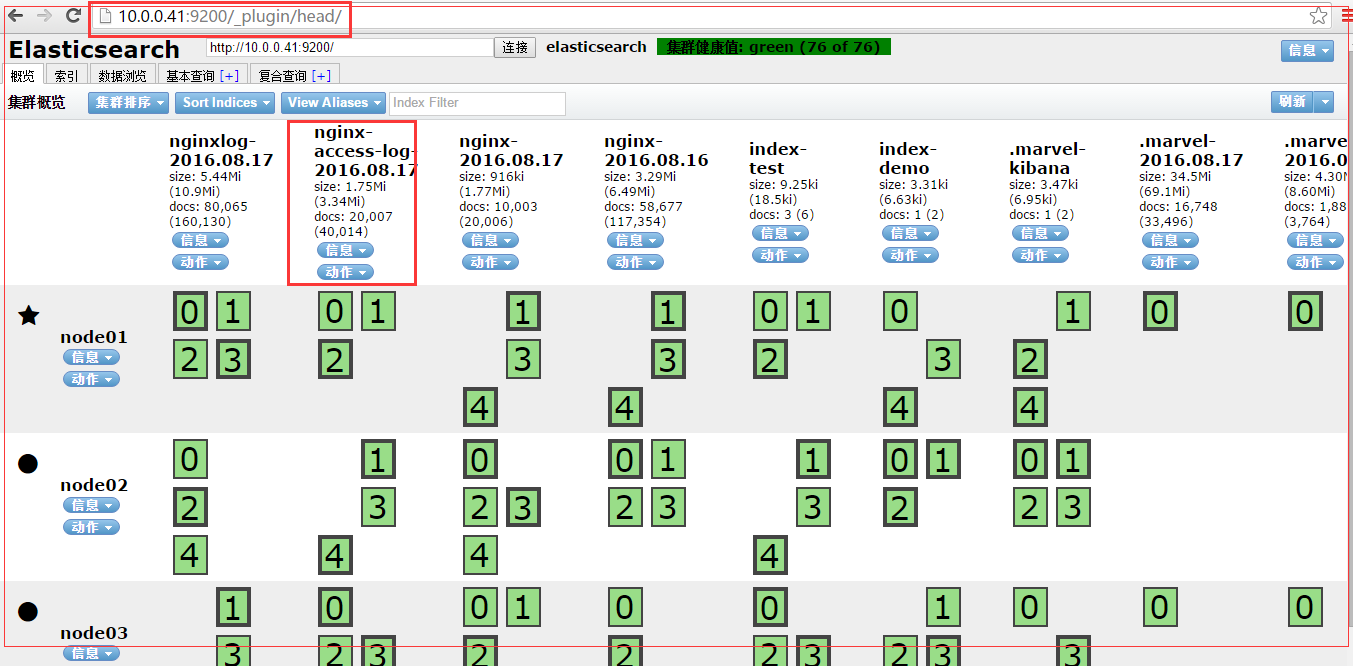Viewport: 1353px width, 666px height.
Task: Open 动作 for .marvel-kibana index
Action: coord(1040,255)
